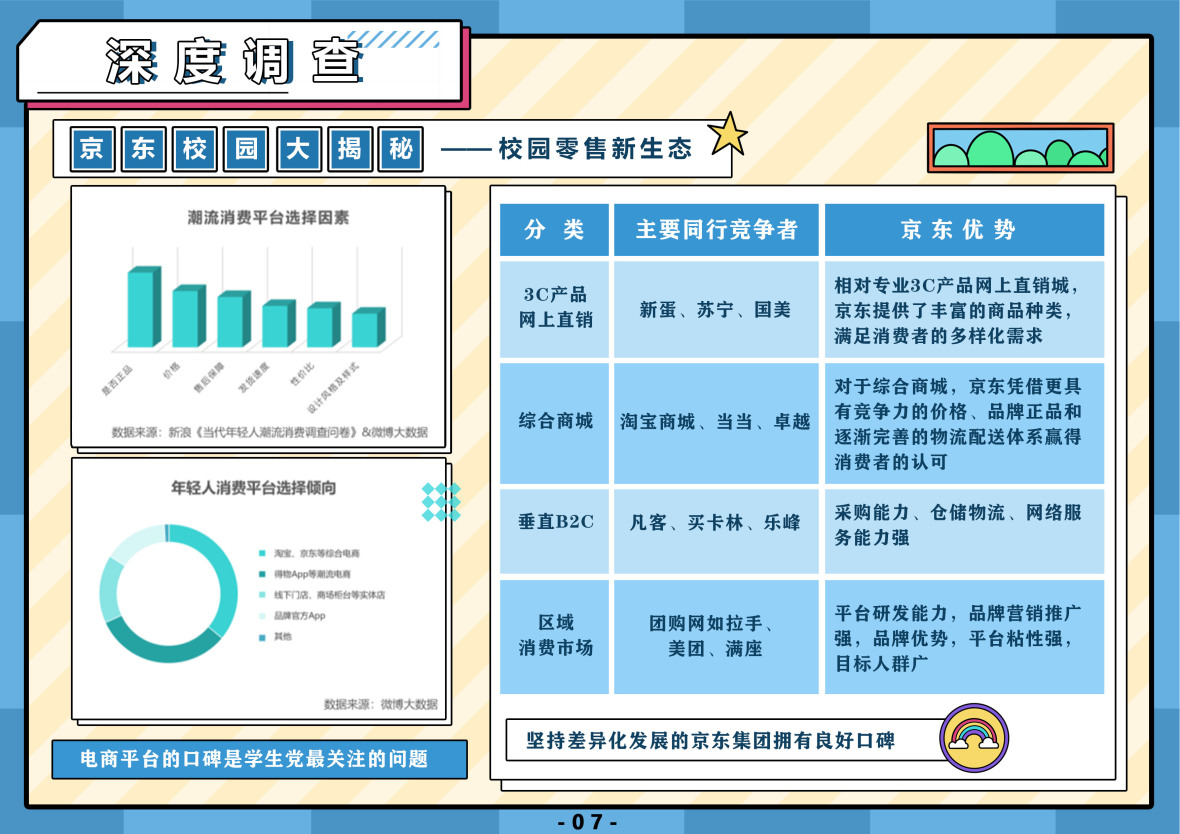Click the 坚持差异化发展的京东集团 caption

710,741
